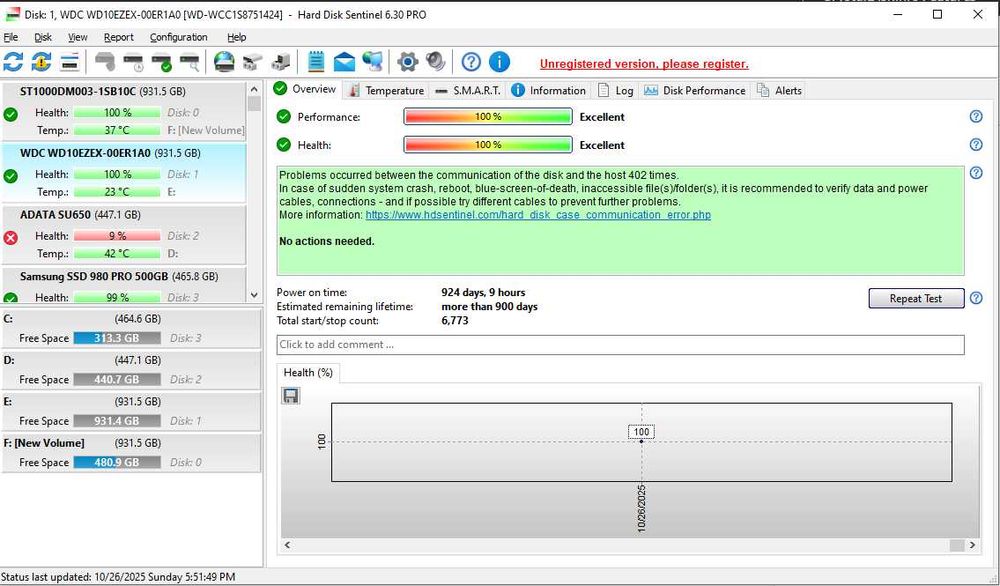Switch to the Disk Performance tab
This screenshot has width=1000, height=586.
coord(695,91)
